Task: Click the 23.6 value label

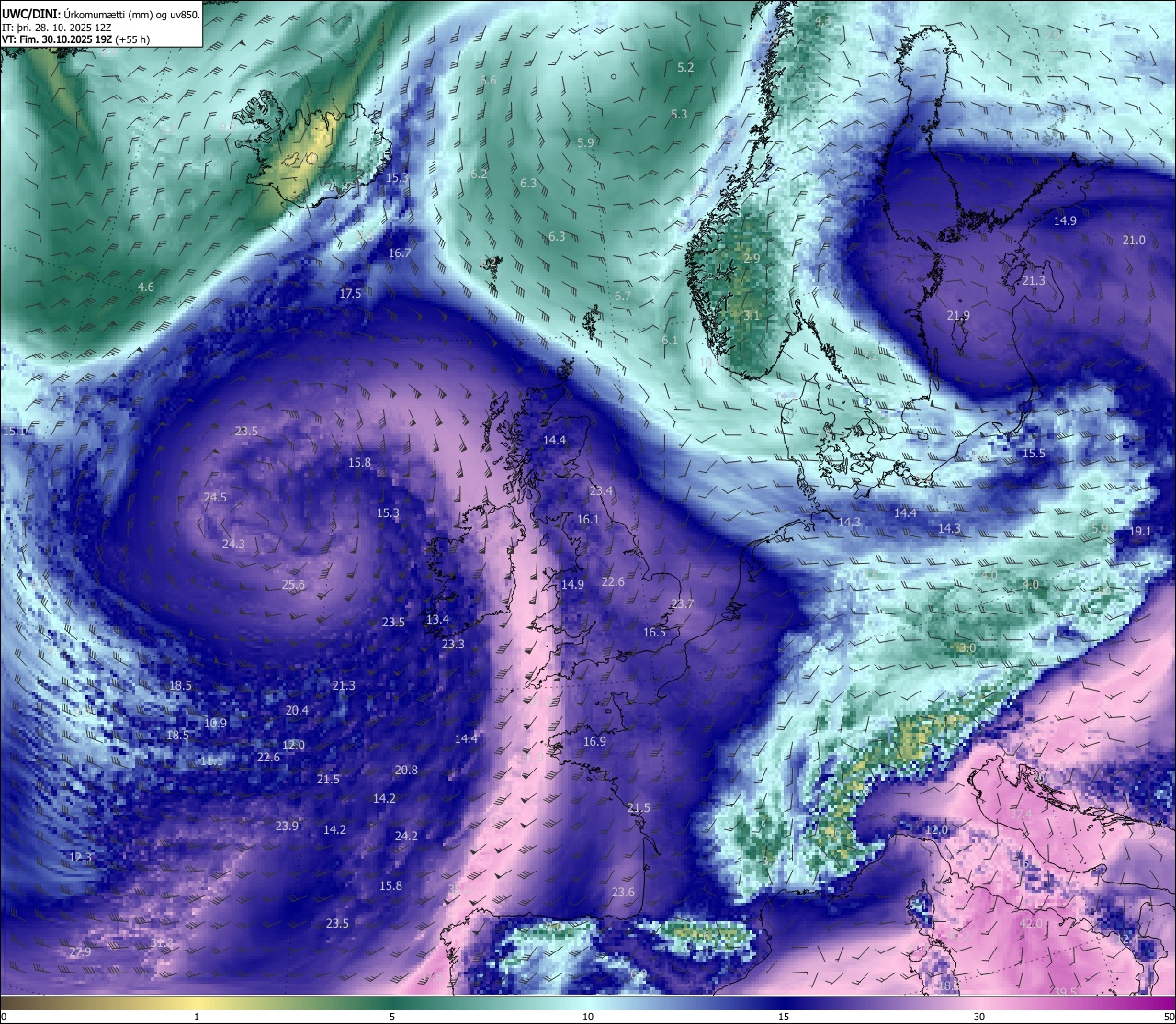Action: (x=623, y=892)
